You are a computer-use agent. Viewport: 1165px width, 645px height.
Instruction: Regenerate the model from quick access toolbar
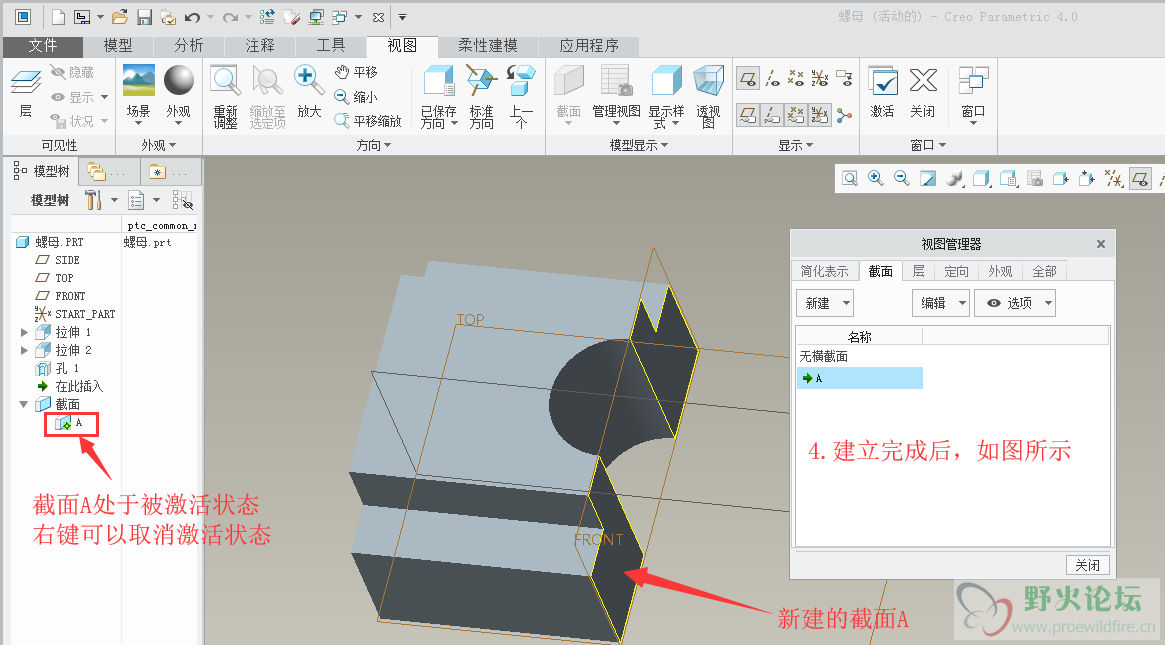267,16
